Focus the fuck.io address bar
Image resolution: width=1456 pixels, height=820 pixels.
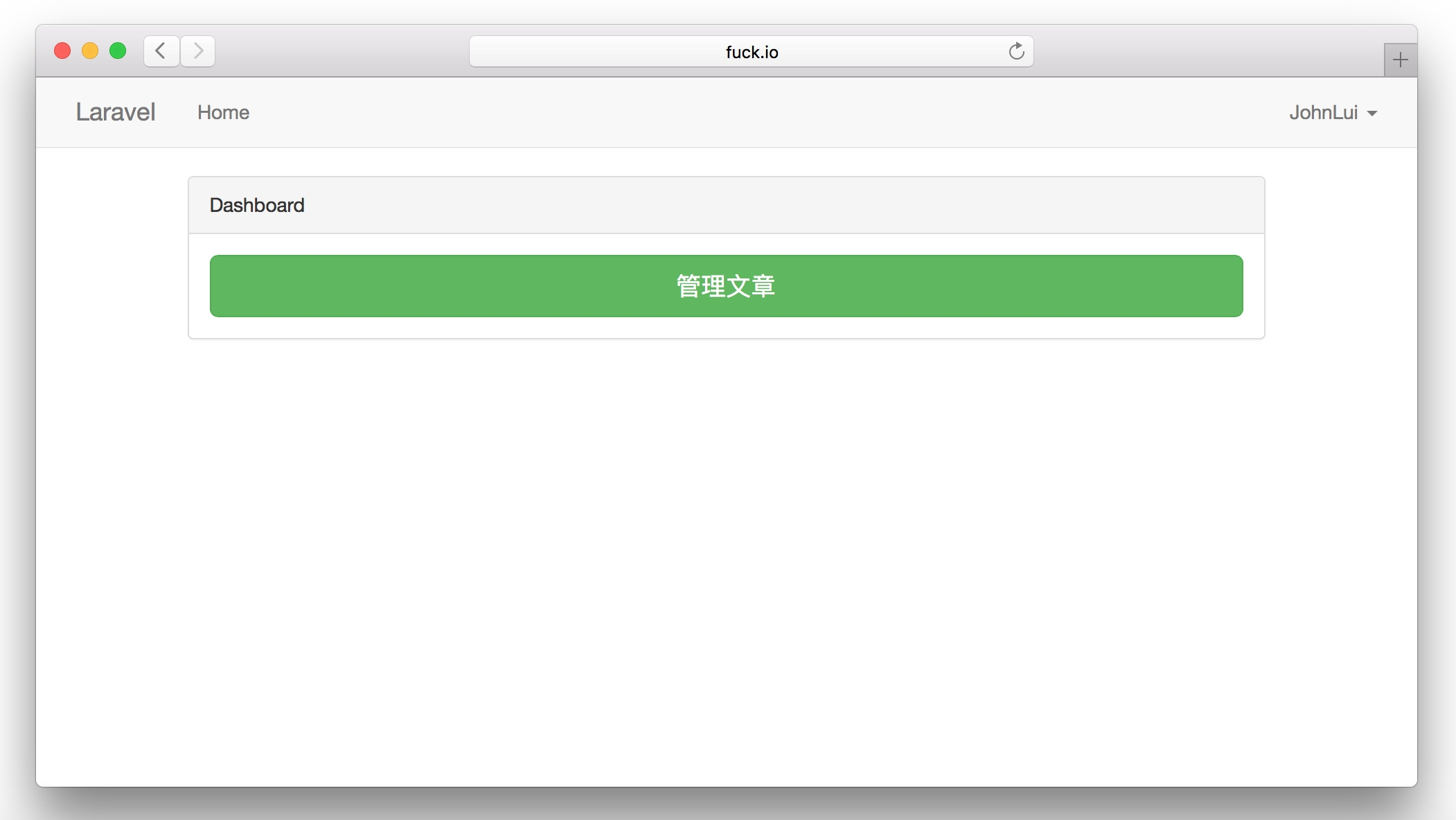(x=751, y=52)
